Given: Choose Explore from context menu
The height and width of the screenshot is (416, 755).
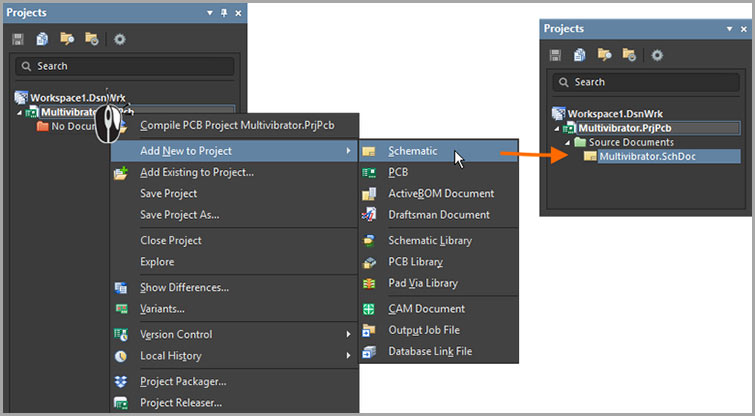Looking at the screenshot, I should (x=235, y=262).
